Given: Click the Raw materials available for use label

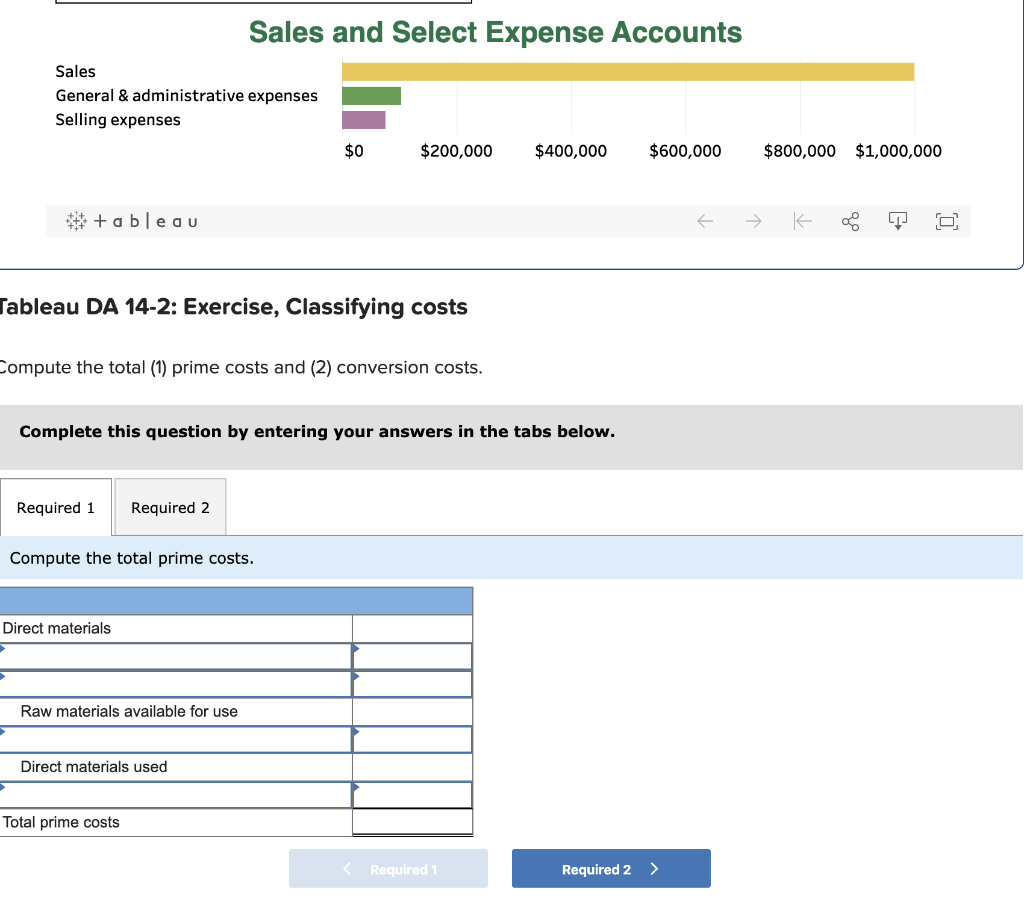Looking at the screenshot, I should point(129,711).
